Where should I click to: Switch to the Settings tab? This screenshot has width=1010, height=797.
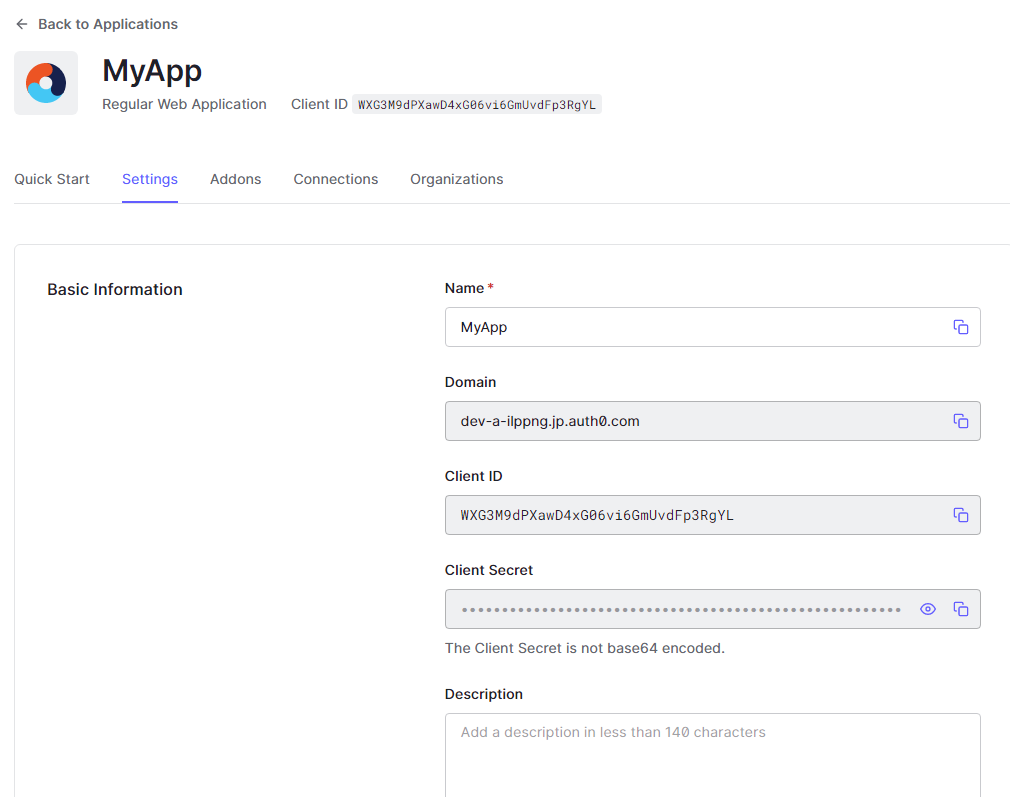pos(150,179)
